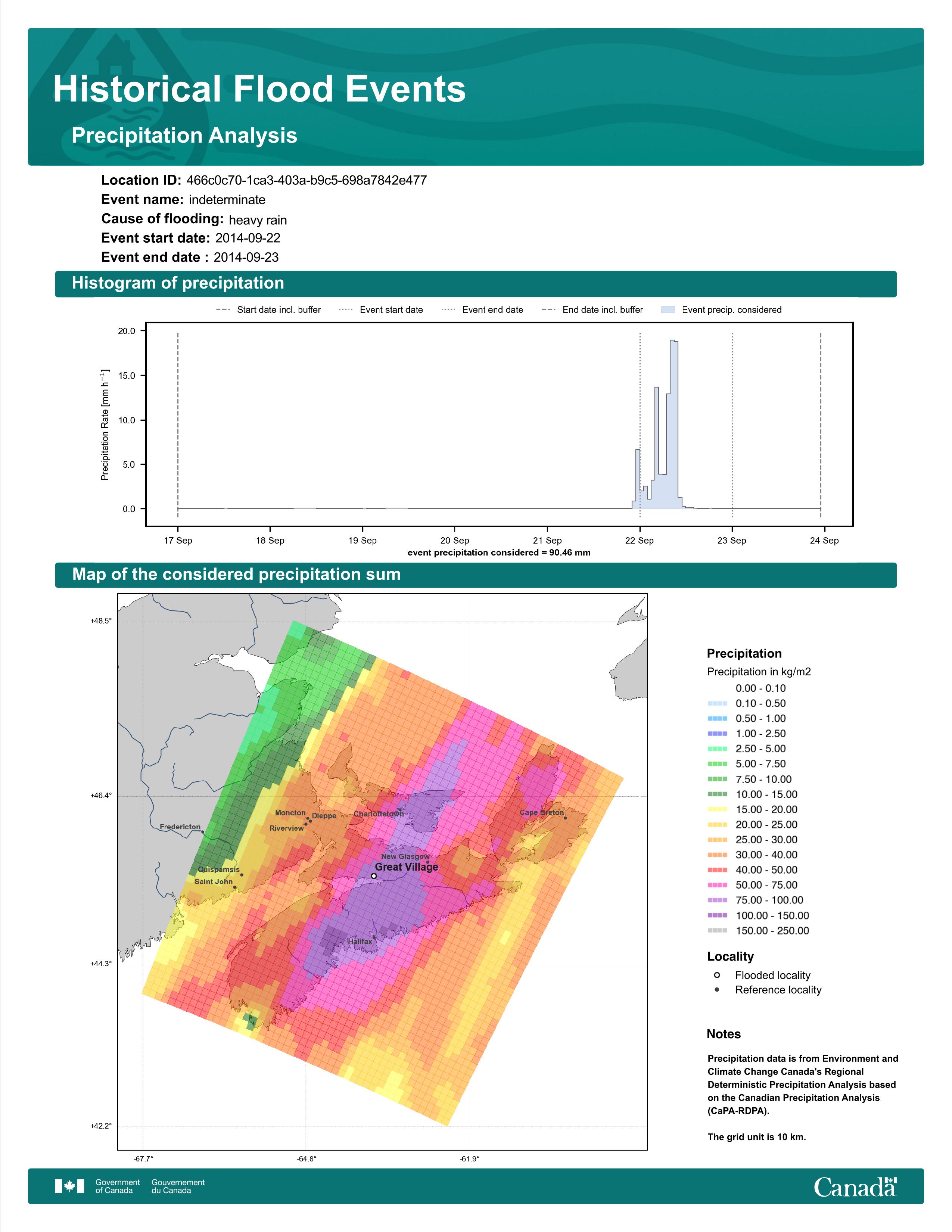Click the 50.00 - 75.00 pink legend swatch
The height and width of the screenshot is (1232, 952).
[x=717, y=885]
